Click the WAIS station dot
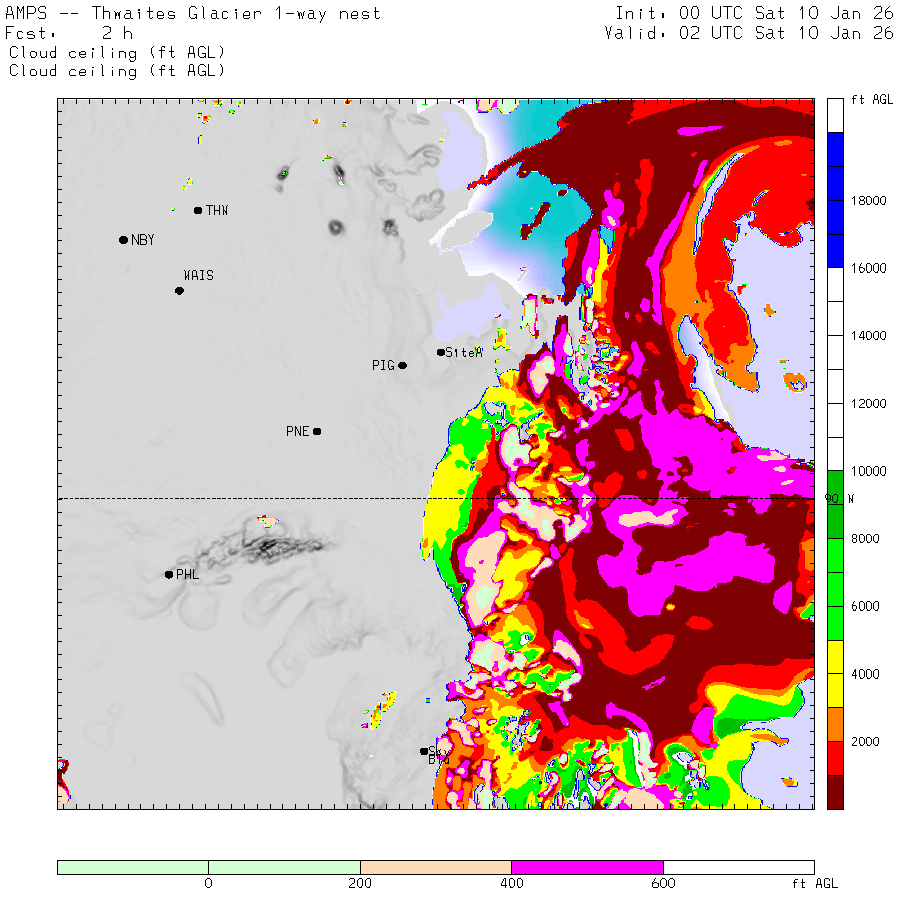Screen dimensions: 900x900 pyautogui.click(x=179, y=291)
